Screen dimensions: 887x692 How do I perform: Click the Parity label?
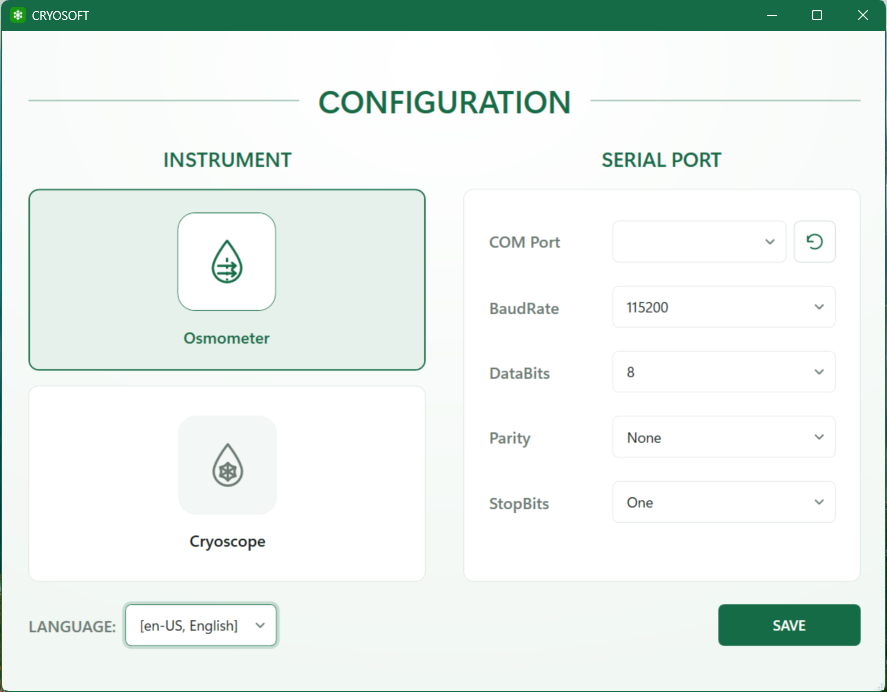[x=510, y=439]
